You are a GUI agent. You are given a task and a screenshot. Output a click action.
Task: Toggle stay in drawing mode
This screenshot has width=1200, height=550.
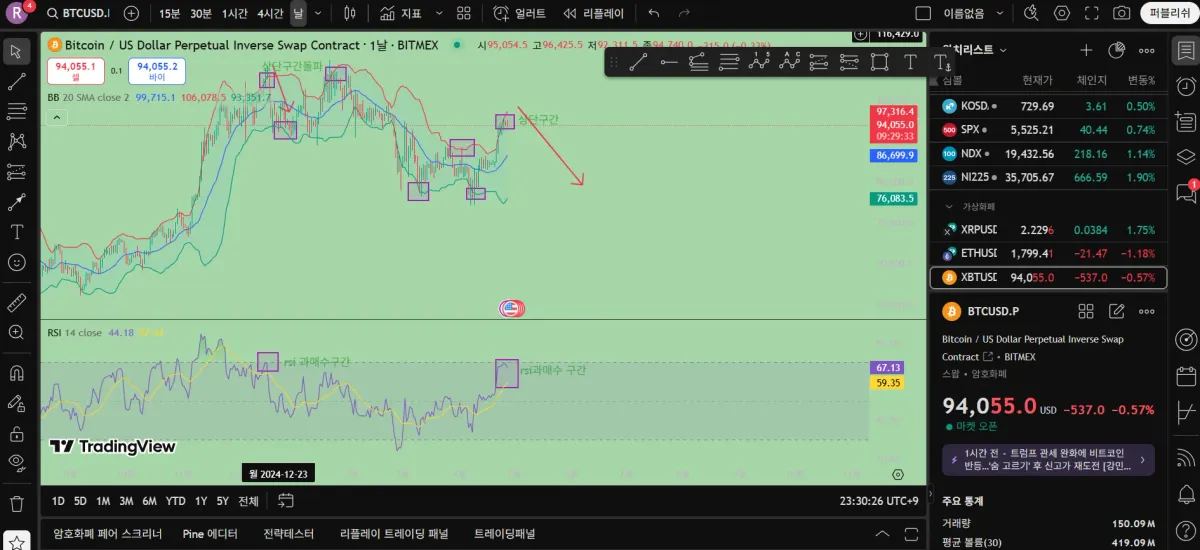16,403
